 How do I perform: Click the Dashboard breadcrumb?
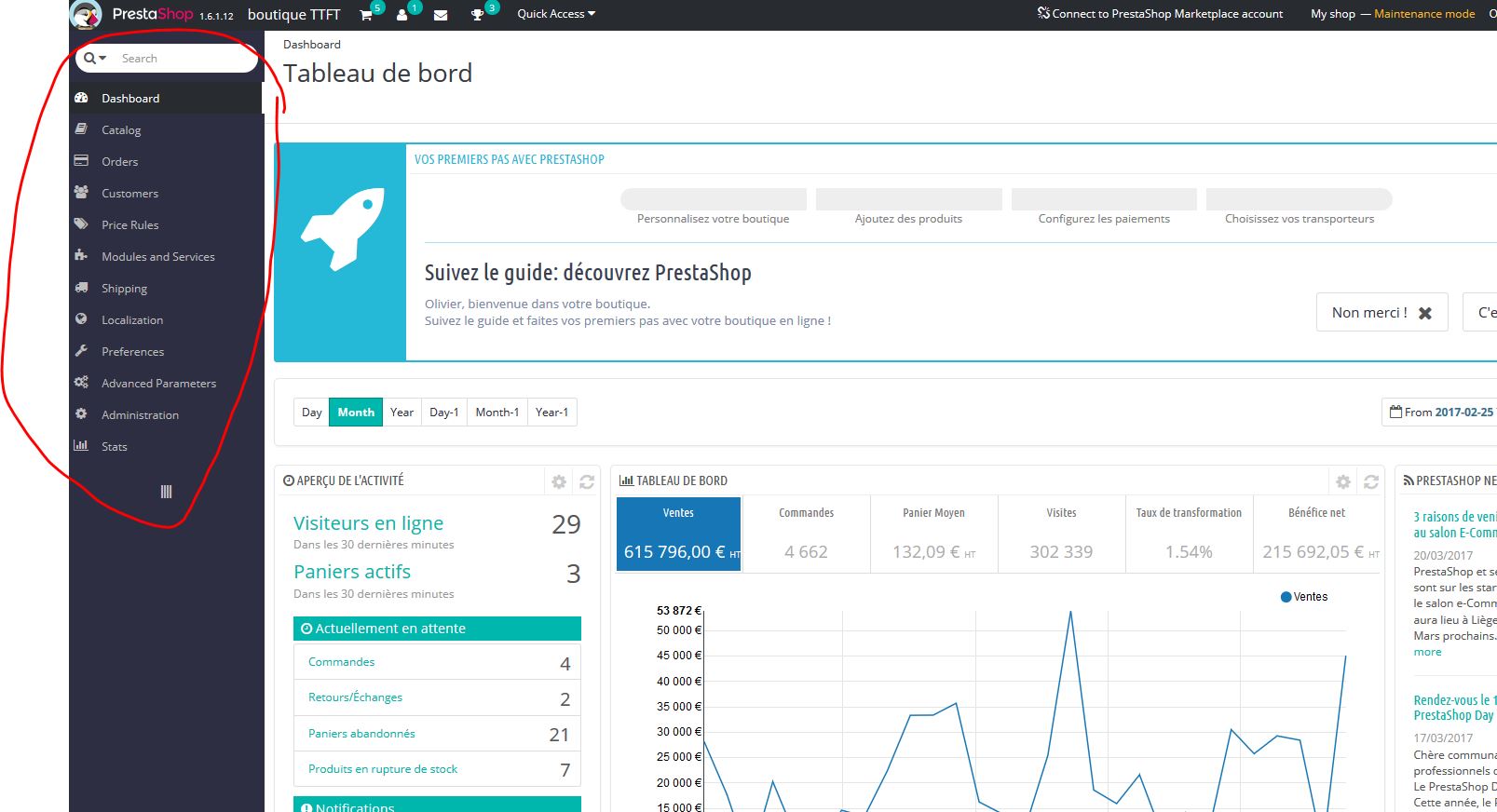pos(312,44)
